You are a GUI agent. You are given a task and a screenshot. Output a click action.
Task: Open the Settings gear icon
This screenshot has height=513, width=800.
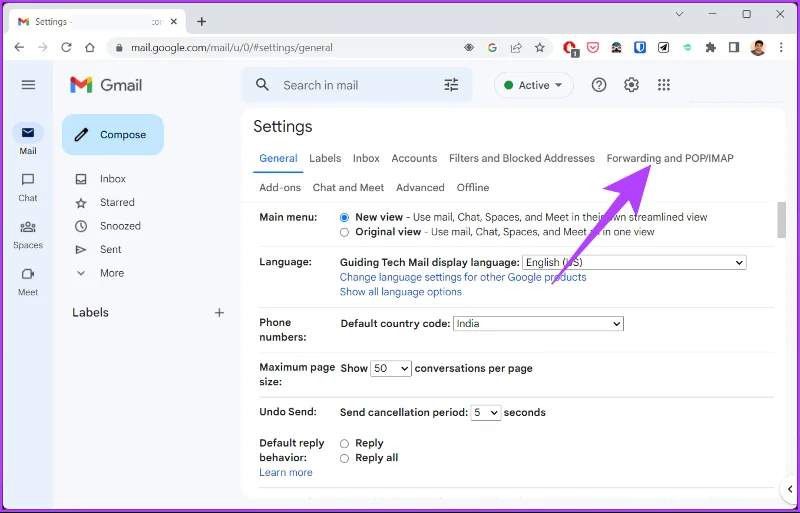pyautogui.click(x=631, y=85)
